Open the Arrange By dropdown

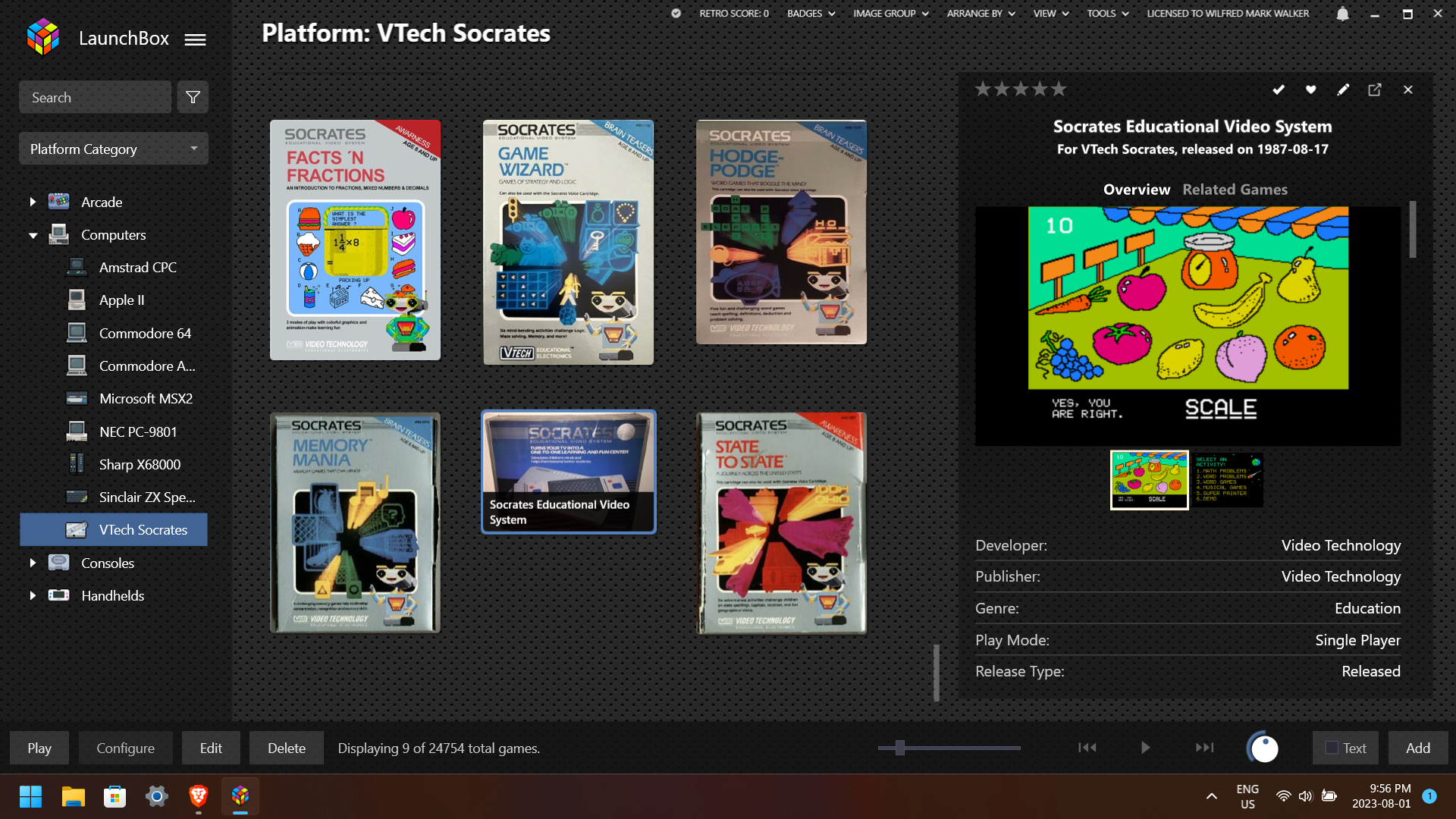tap(981, 13)
